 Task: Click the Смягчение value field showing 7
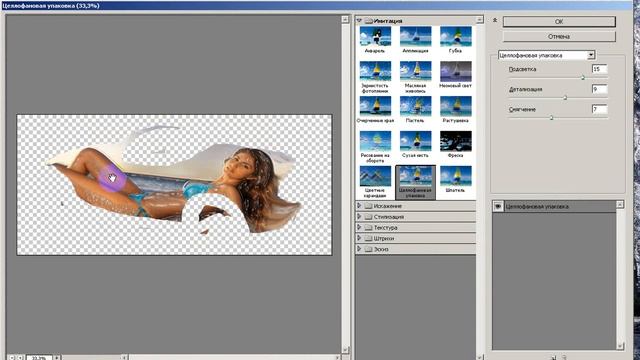[599, 109]
